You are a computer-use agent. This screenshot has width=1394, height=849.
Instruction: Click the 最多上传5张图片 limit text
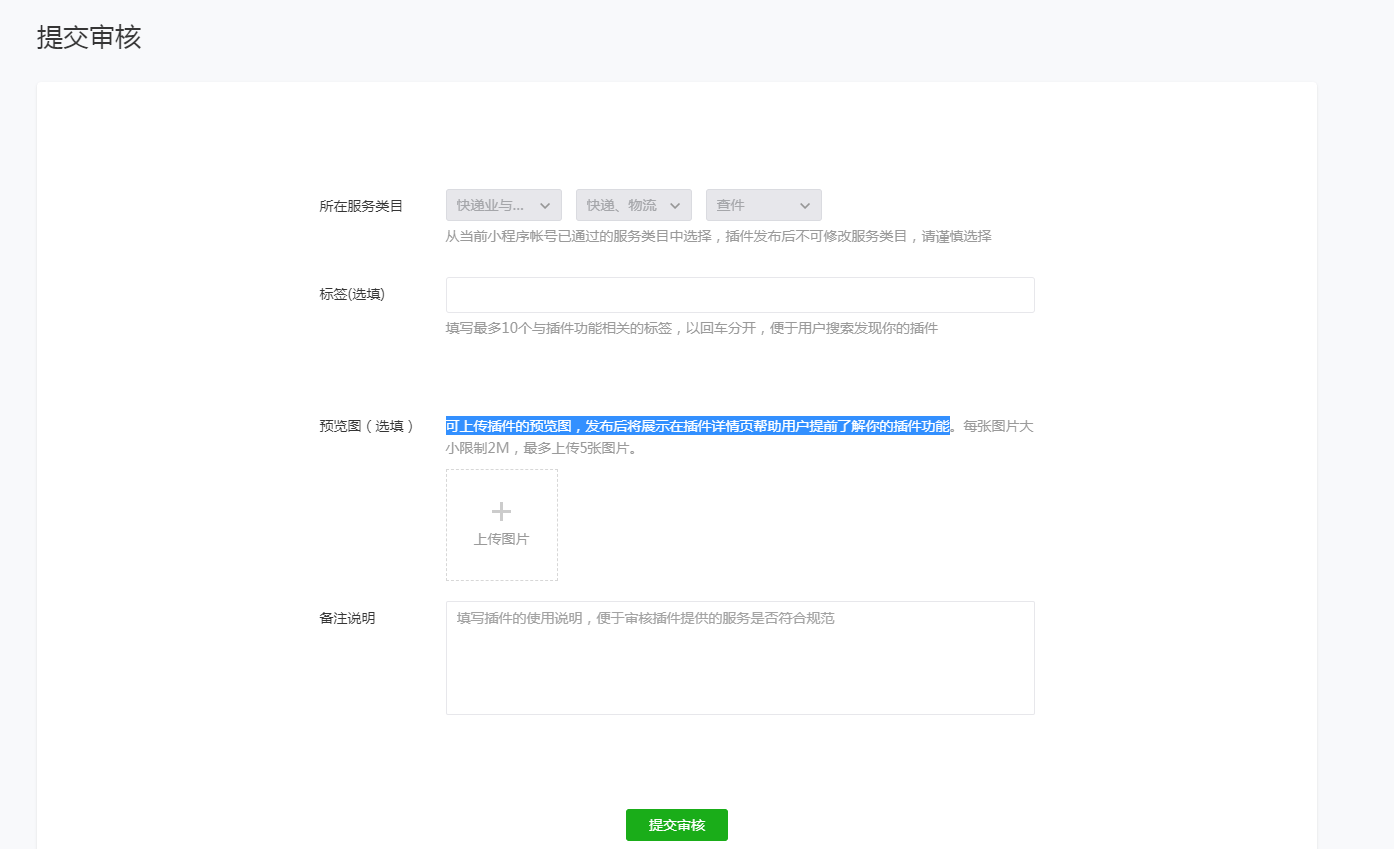[580, 448]
